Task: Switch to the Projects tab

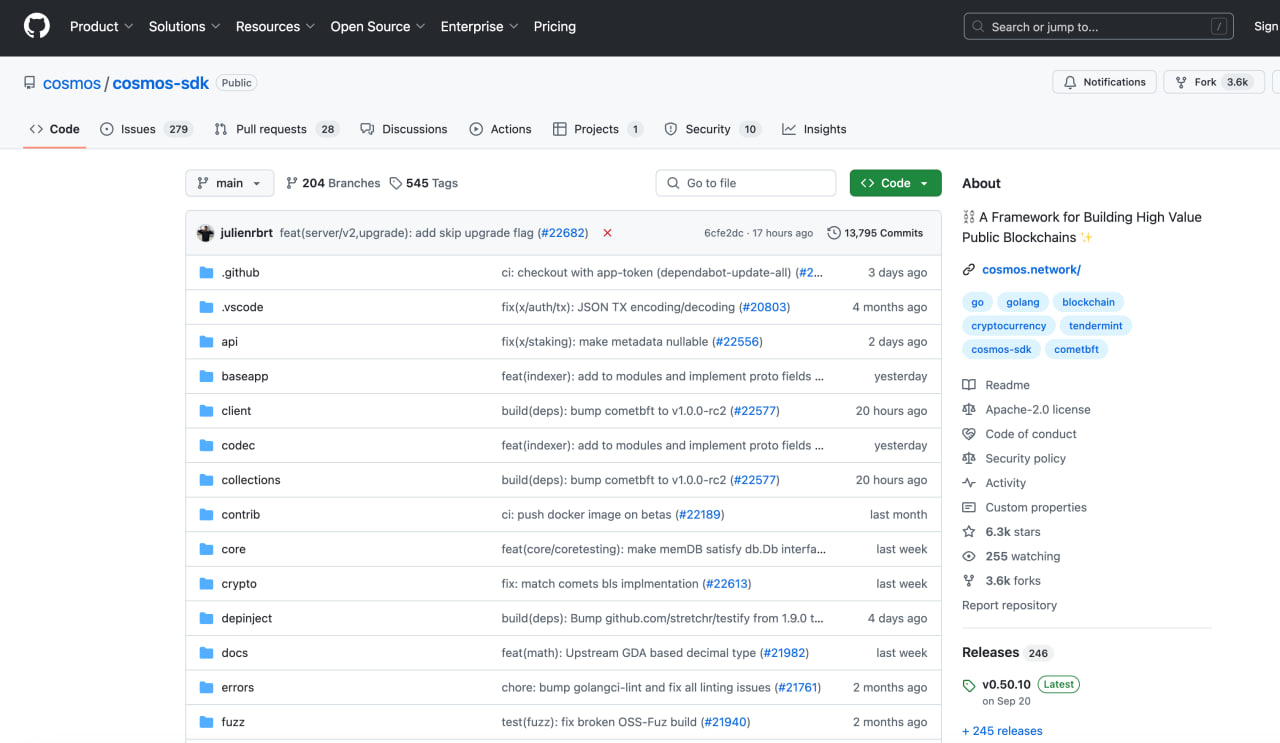Action: (597, 129)
